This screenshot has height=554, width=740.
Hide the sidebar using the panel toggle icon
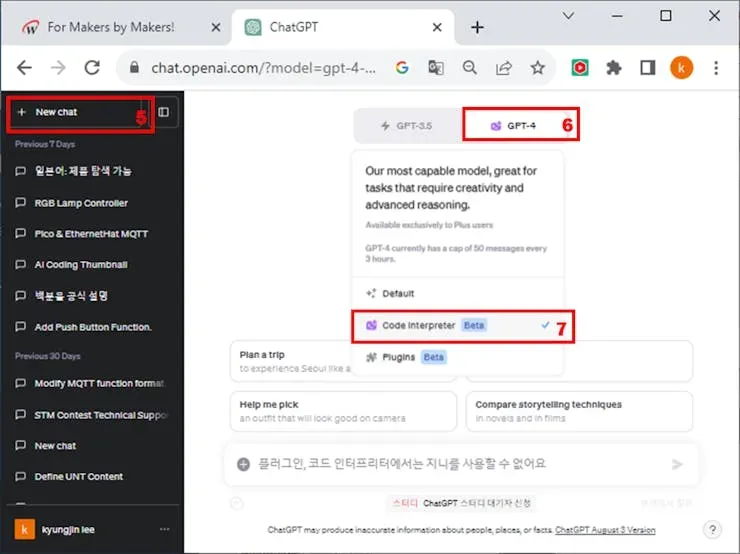[164, 112]
